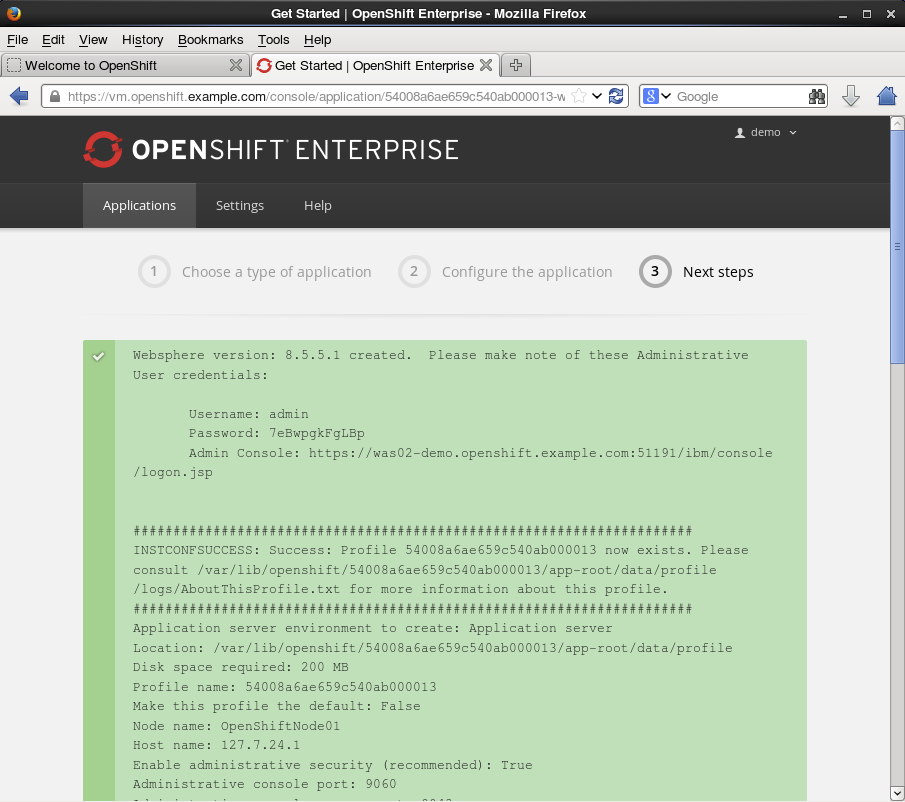The image size is (905, 802).
Task: Click the Profile name line
Action: [285, 687]
